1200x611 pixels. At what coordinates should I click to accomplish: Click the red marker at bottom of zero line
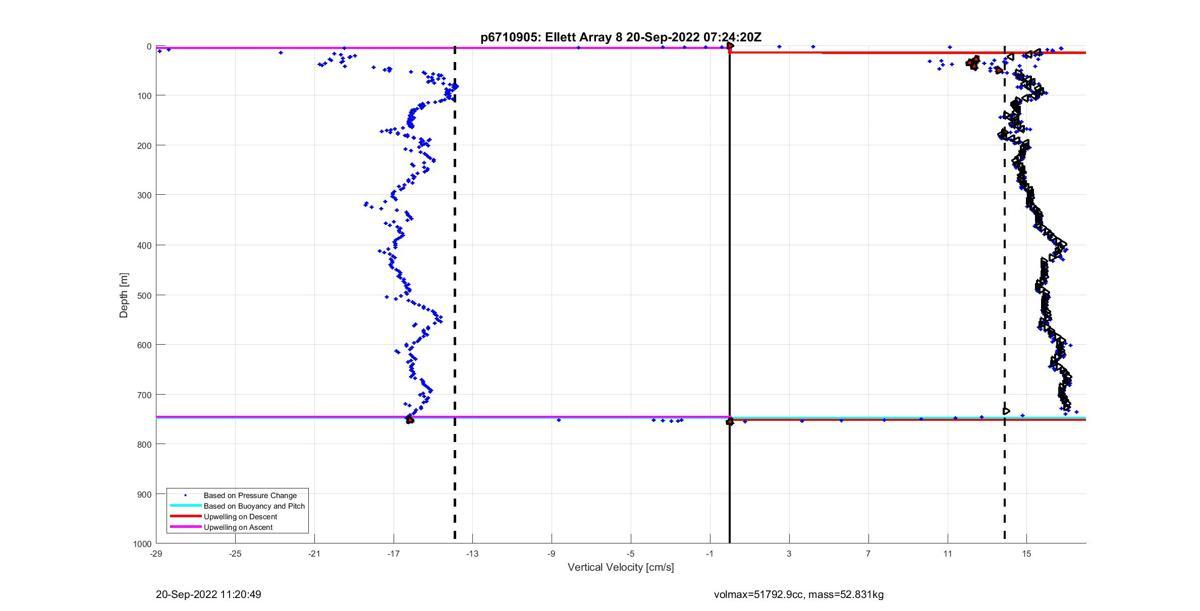729,422
